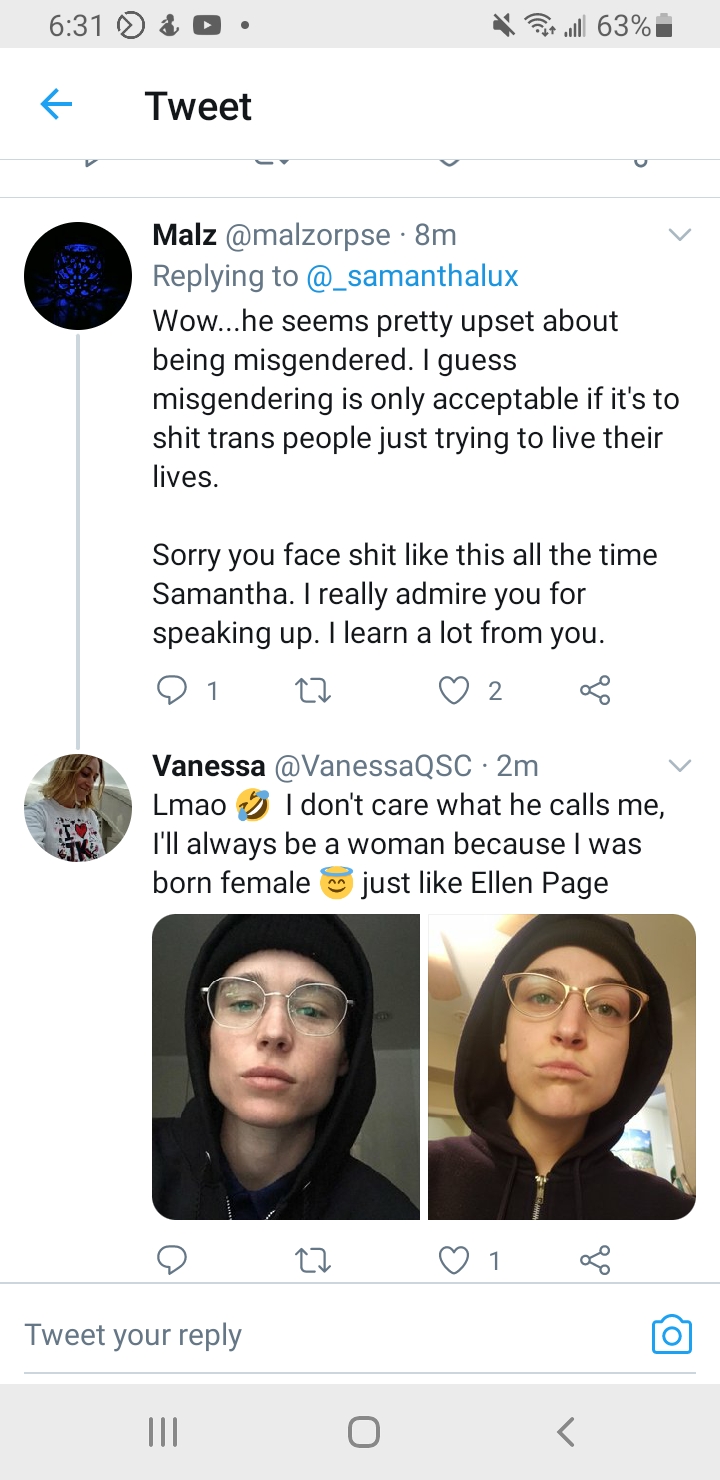
Task: View the right attached selfie photo
Action: 562,1067
